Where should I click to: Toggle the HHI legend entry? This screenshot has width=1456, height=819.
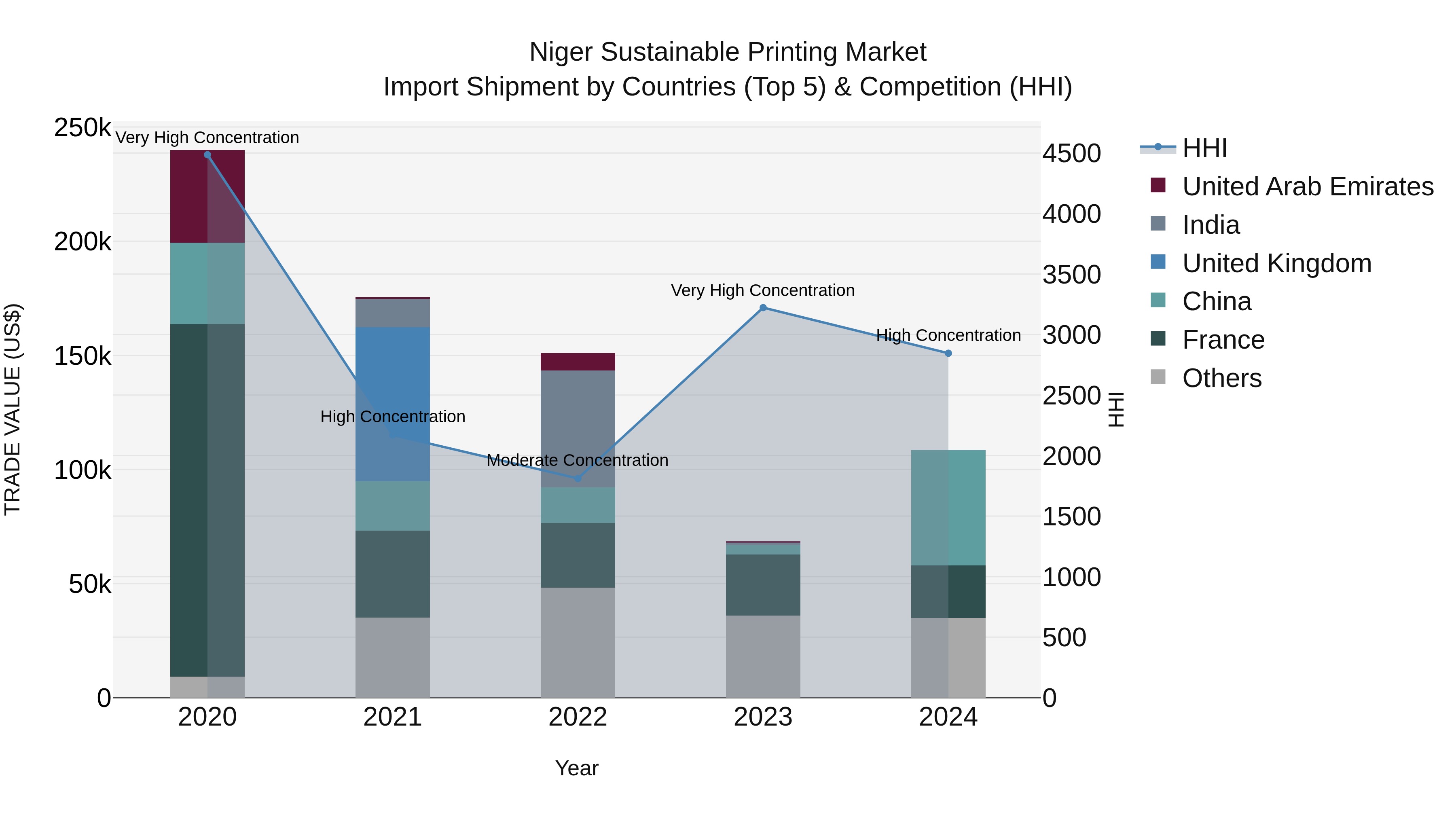click(x=1183, y=148)
